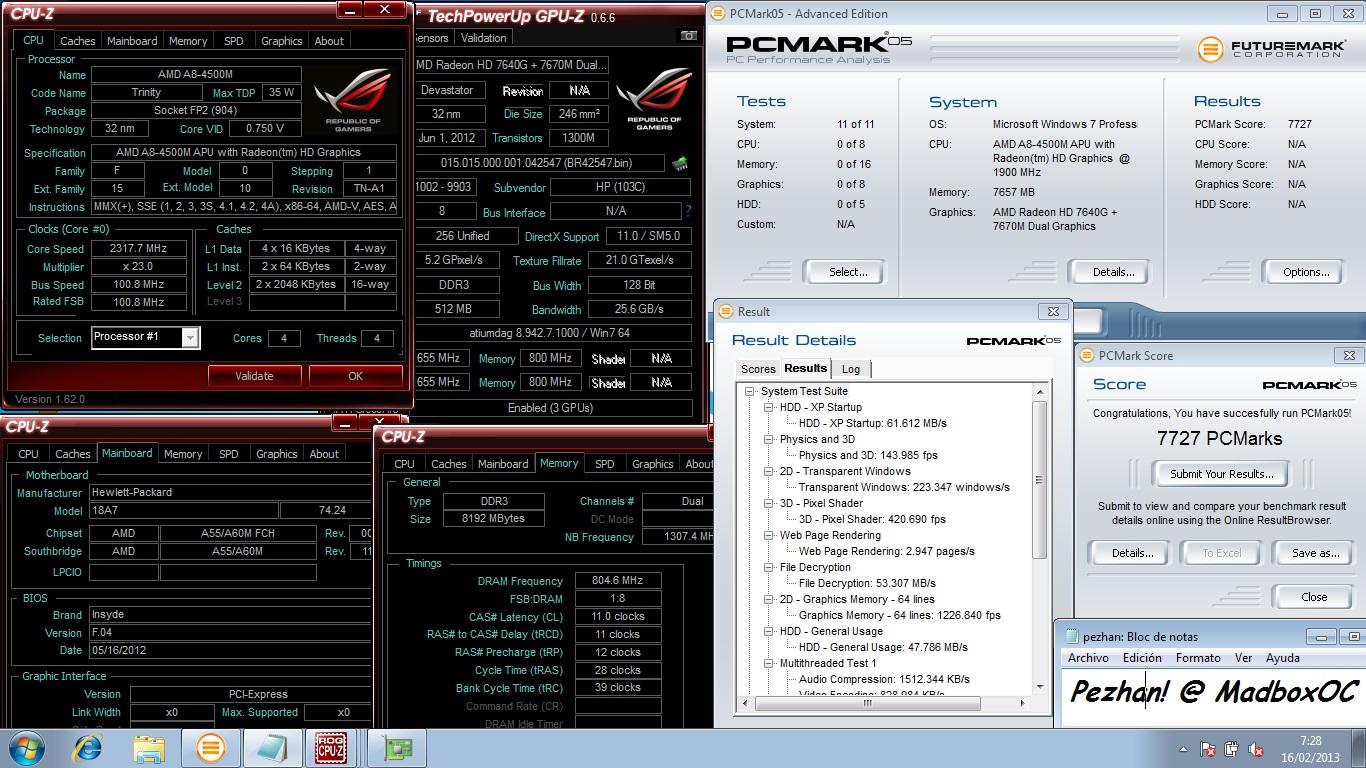Viewport: 1366px width, 768px height.
Task: Click the GPU-Z graphics card taskbar icon
Action: (x=398, y=748)
